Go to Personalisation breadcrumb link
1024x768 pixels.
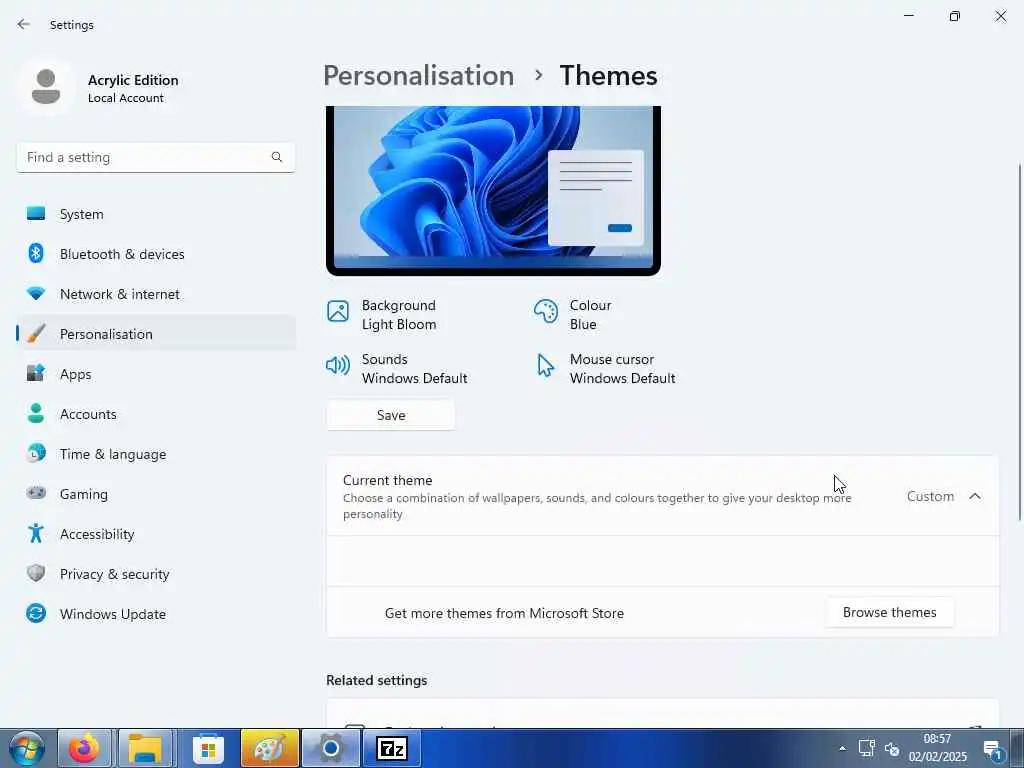coord(419,76)
